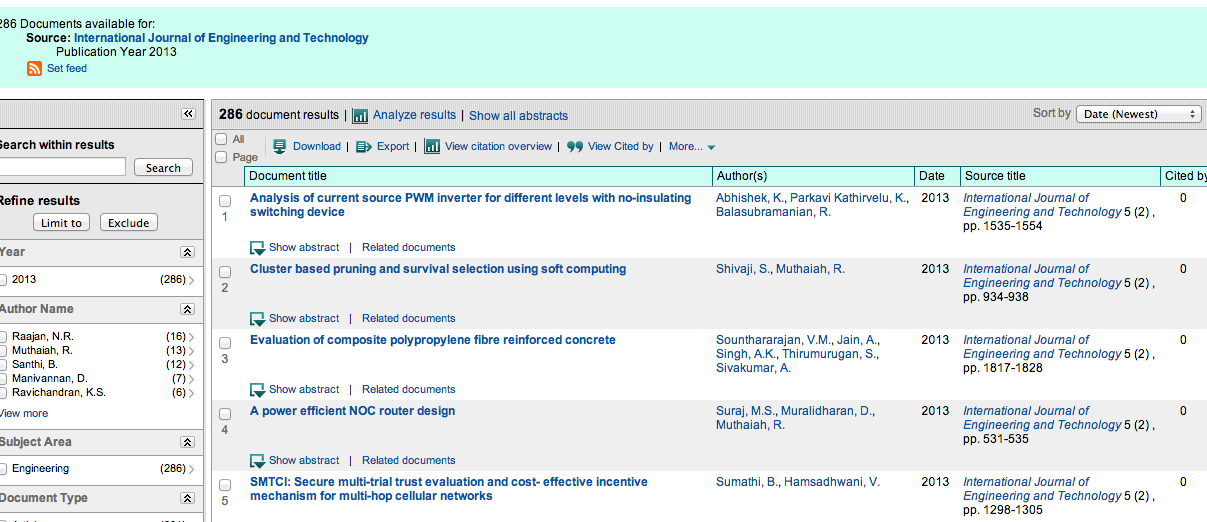Open the More... dropdown menu
The height and width of the screenshot is (522, 1207).
pyautogui.click(x=692, y=147)
